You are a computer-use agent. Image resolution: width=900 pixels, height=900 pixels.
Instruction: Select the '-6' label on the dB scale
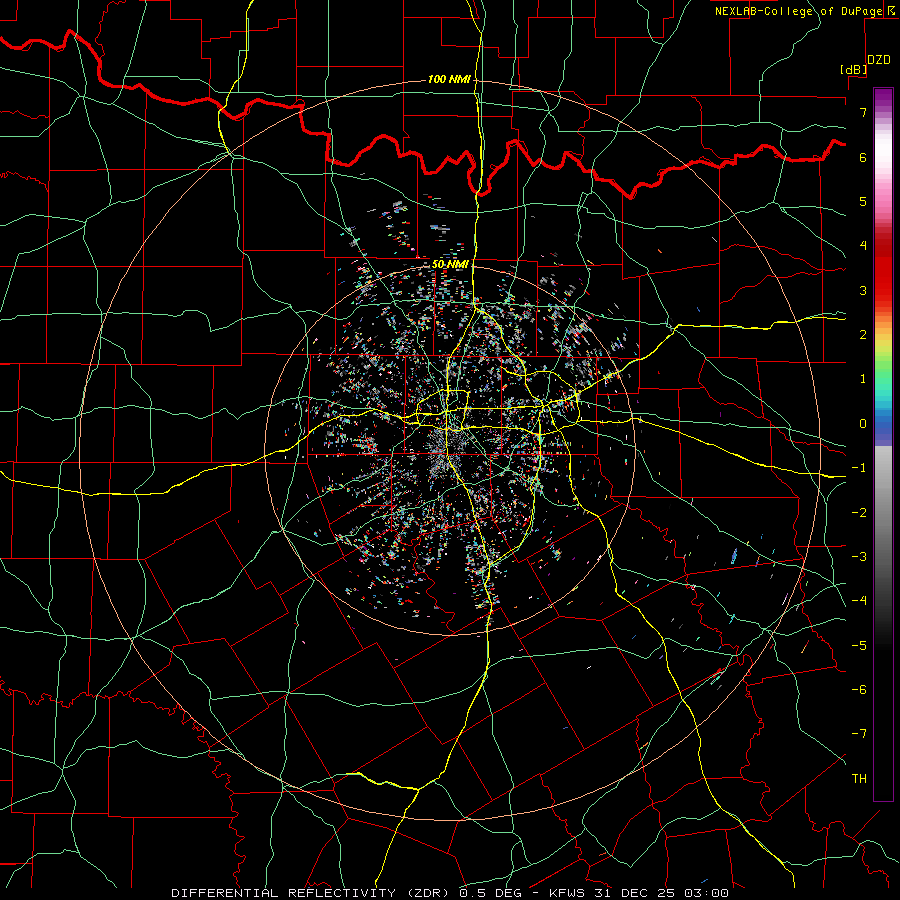(x=859, y=690)
